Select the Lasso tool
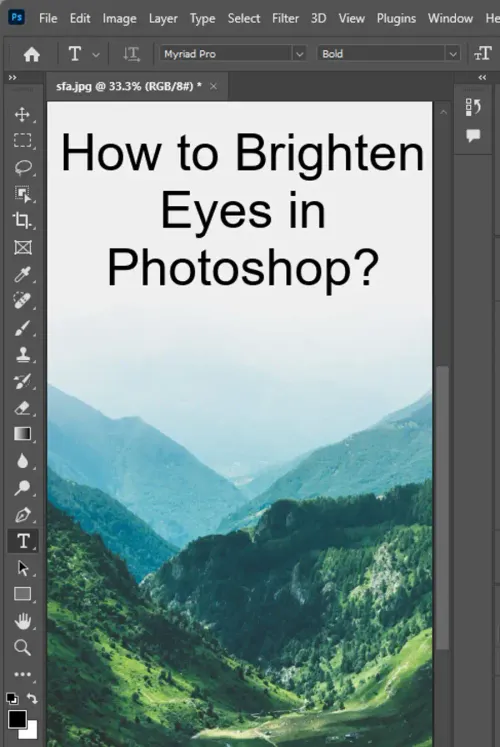500x747 pixels. 22,167
